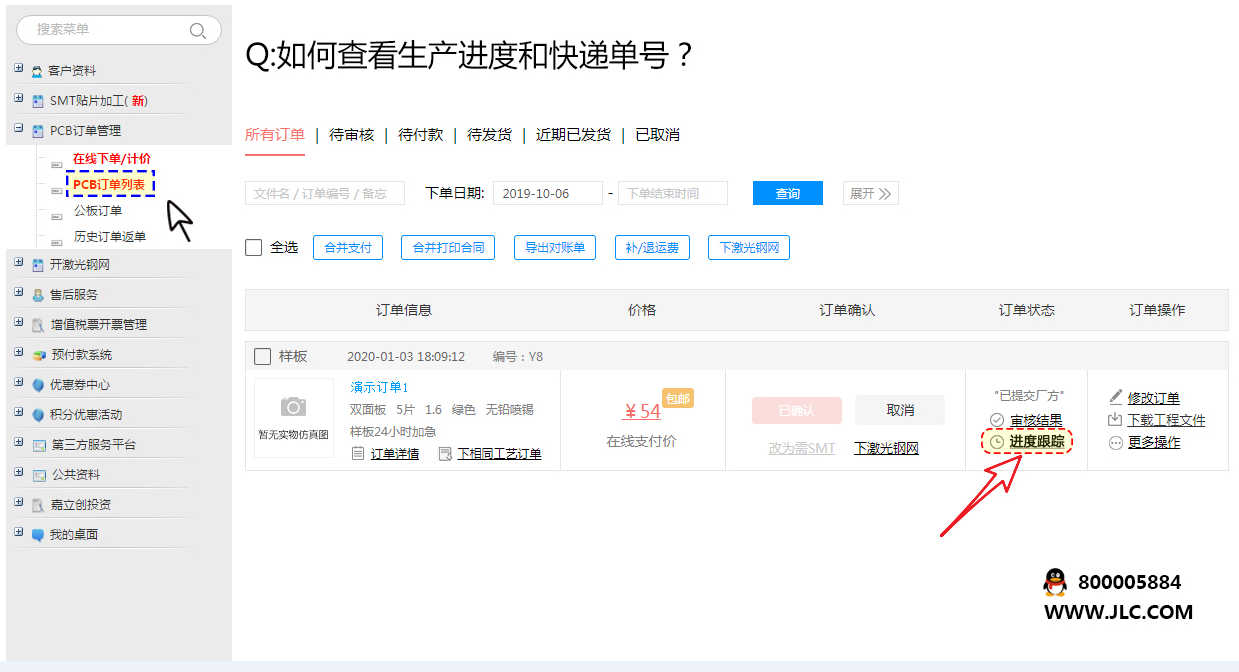Open the 已取消 orders tab
This screenshot has width=1239, height=672.
tap(657, 135)
